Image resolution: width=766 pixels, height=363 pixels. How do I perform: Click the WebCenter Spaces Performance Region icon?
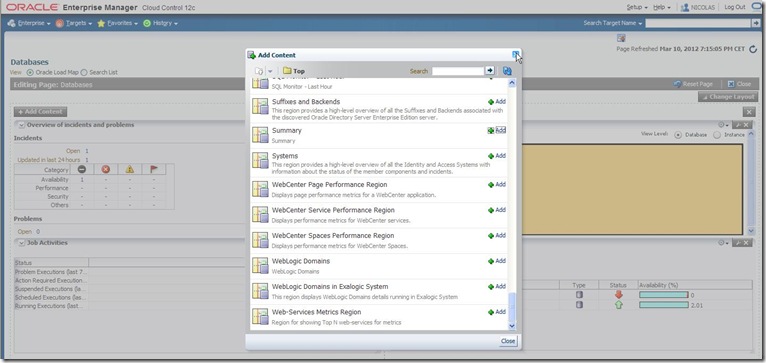[260, 240]
